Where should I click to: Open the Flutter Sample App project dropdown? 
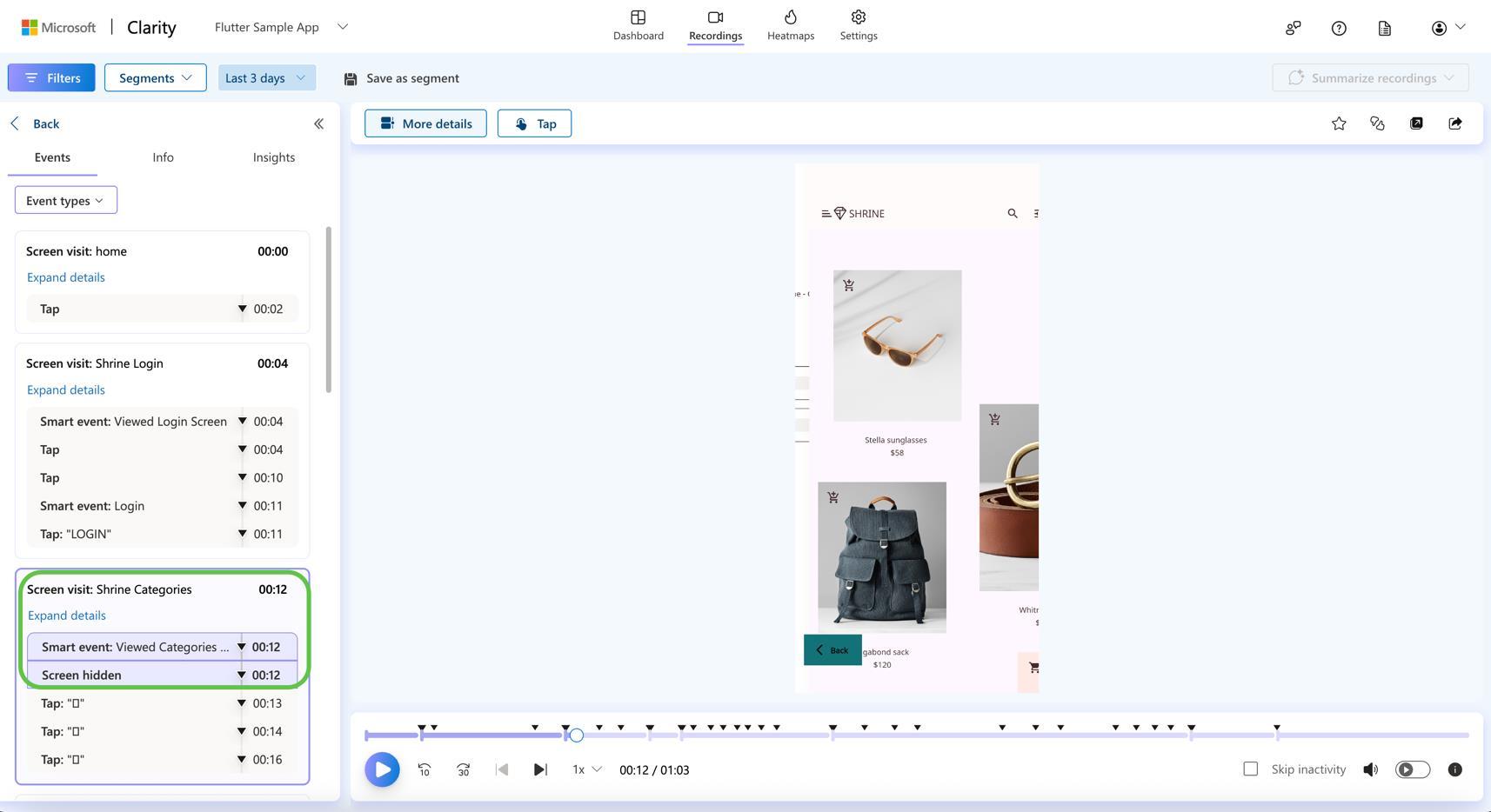281,27
